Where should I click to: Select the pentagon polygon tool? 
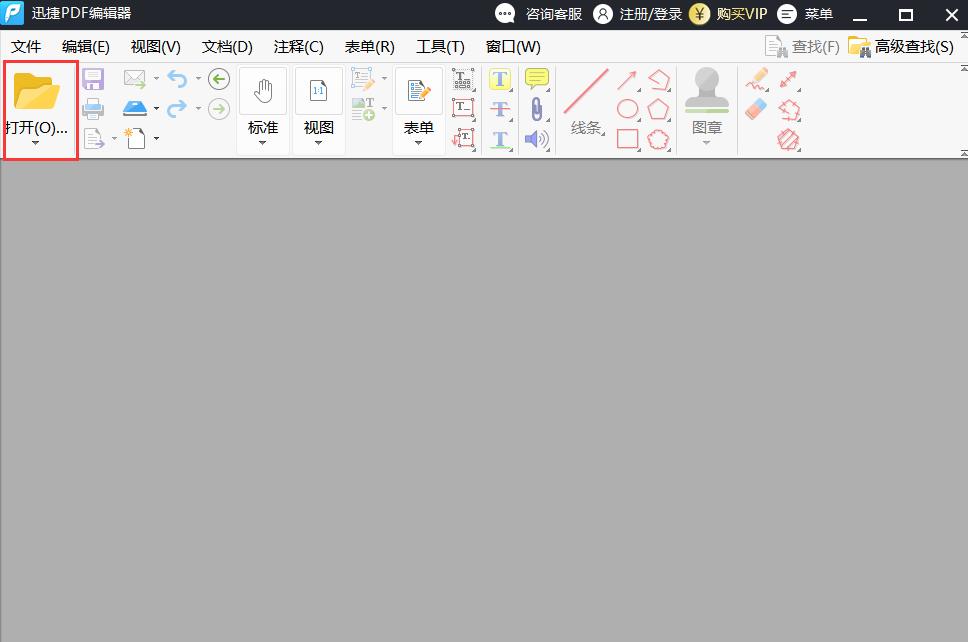[659, 109]
